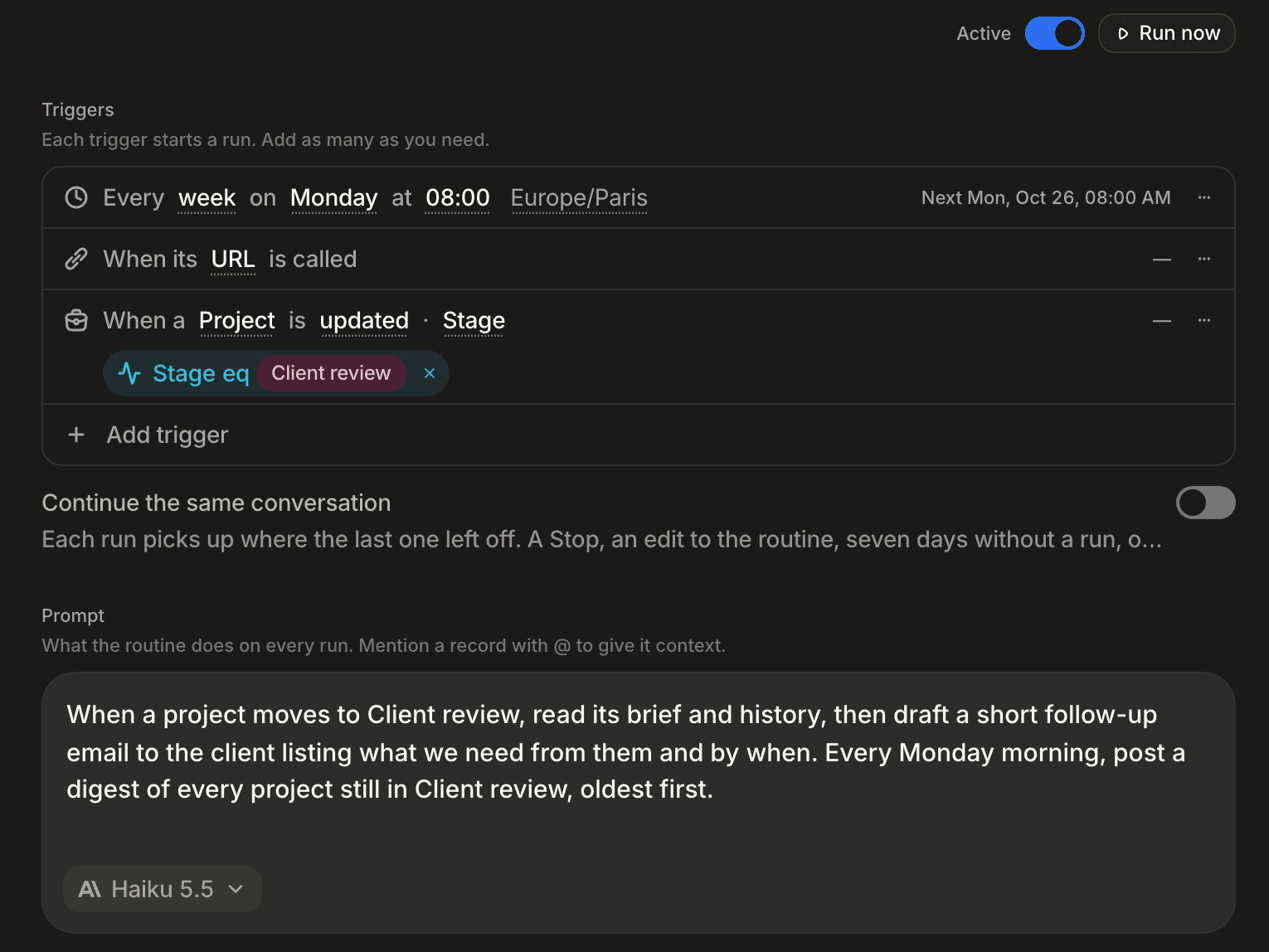Click the pulse icon in Stage filter chip
The height and width of the screenshot is (952, 1269).
[x=129, y=373]
